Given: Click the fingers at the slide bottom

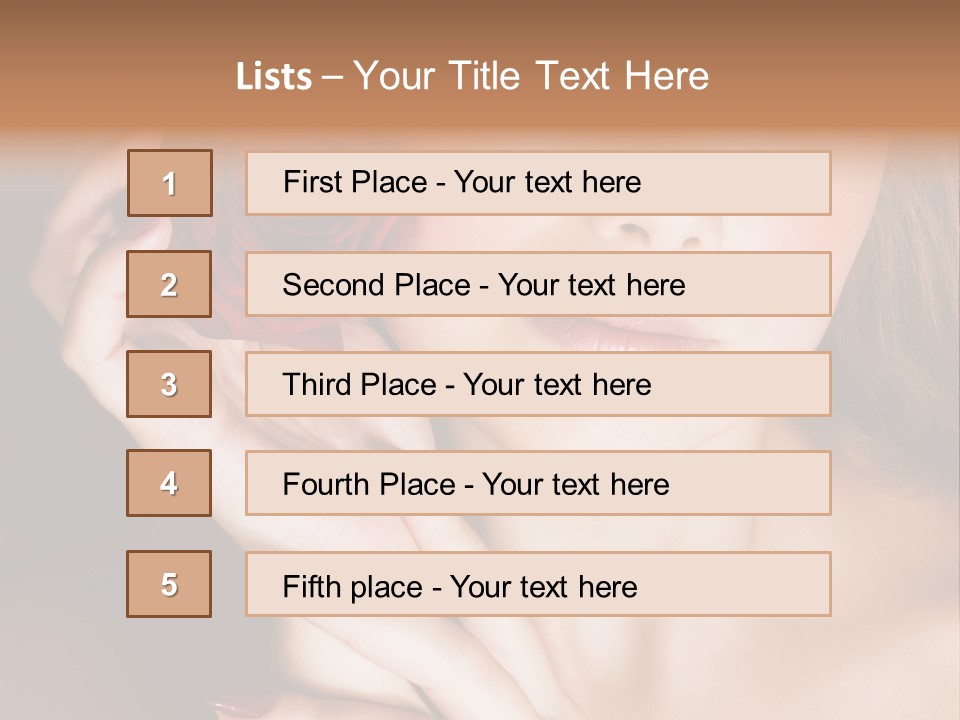Looking at the screenshot, I should point(400,670).
